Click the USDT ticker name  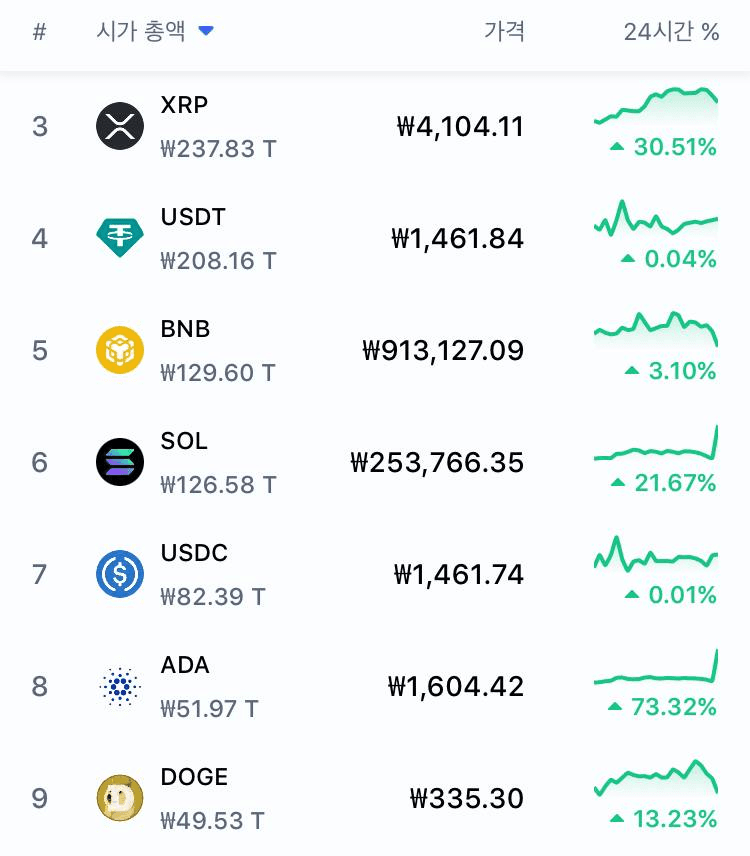click(x=193, y=217)
